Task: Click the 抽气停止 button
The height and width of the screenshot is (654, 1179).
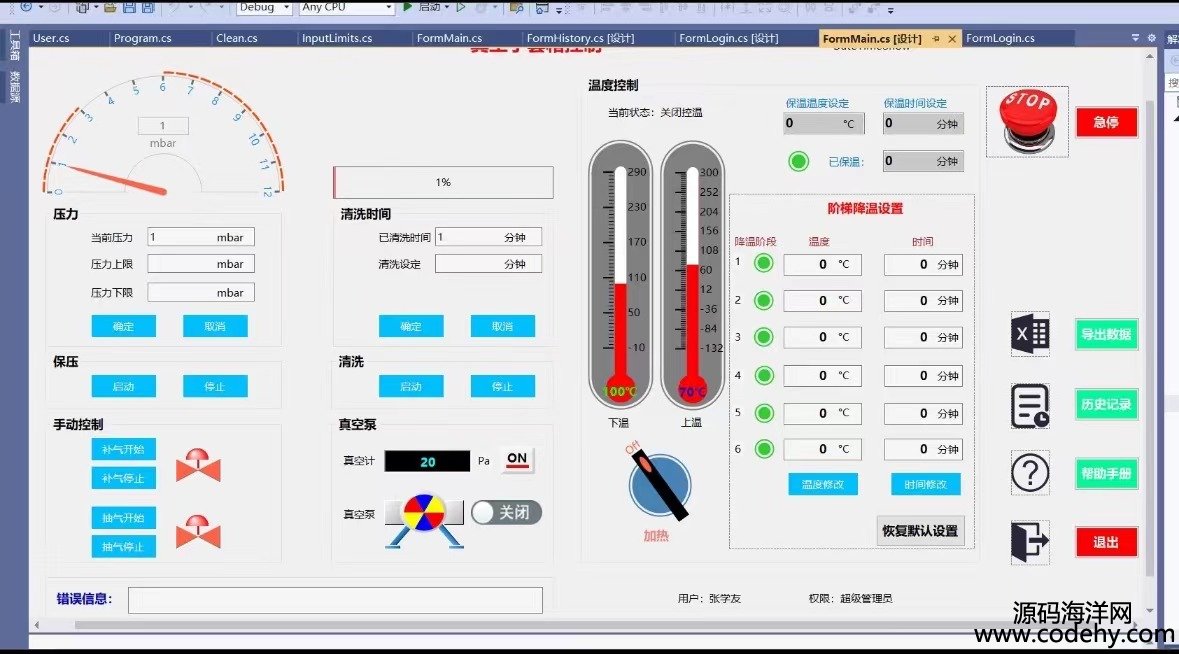Action: point(123,547)
